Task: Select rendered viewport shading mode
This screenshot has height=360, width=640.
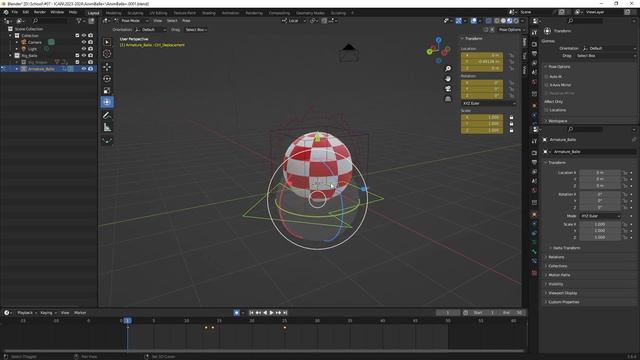Action: [516, 21]
